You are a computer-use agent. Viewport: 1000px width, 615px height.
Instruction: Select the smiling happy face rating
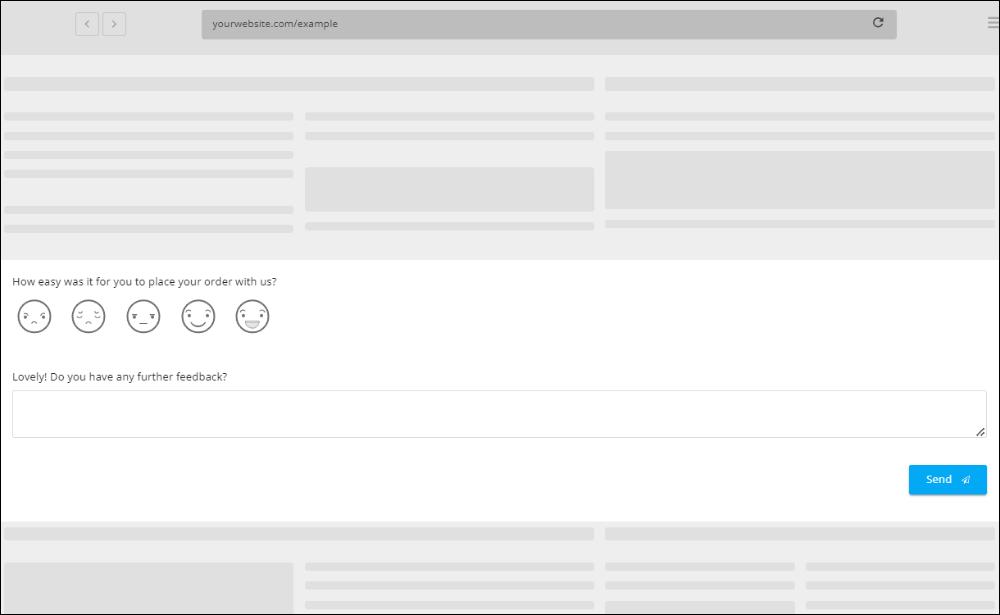(198, 316)
